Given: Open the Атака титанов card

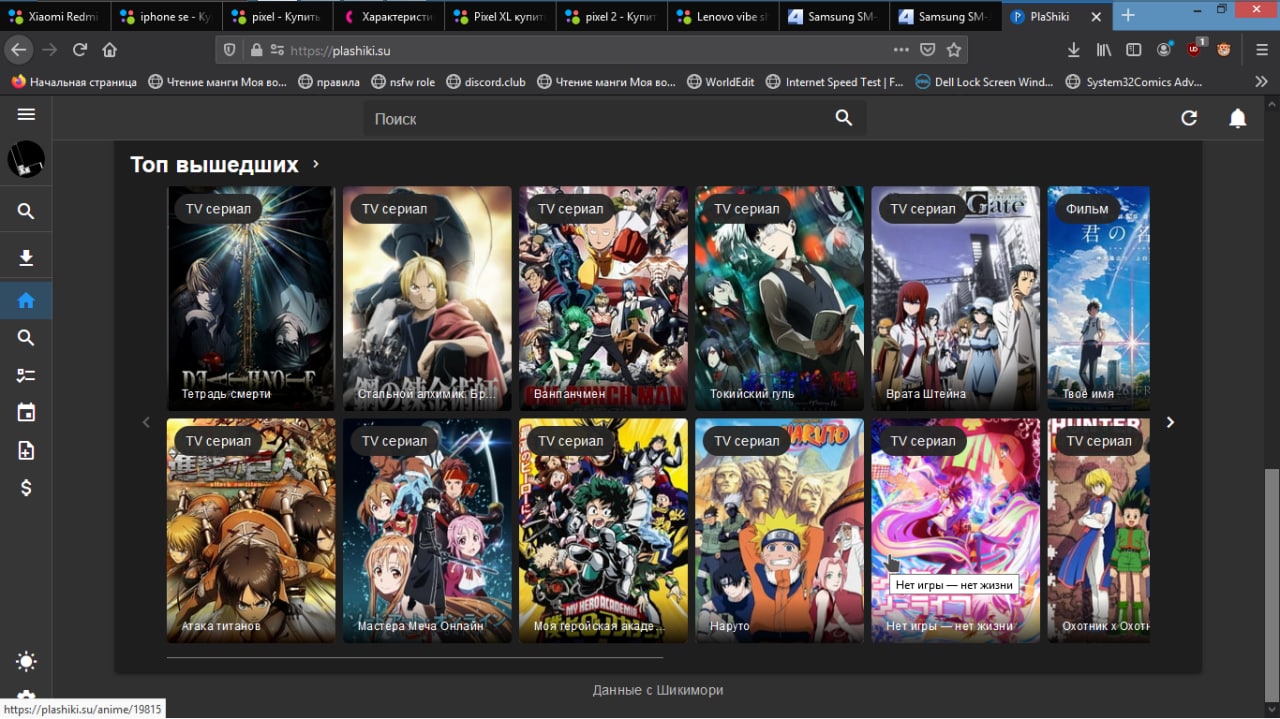Looking at the screenshot, I should click(251, 530).
